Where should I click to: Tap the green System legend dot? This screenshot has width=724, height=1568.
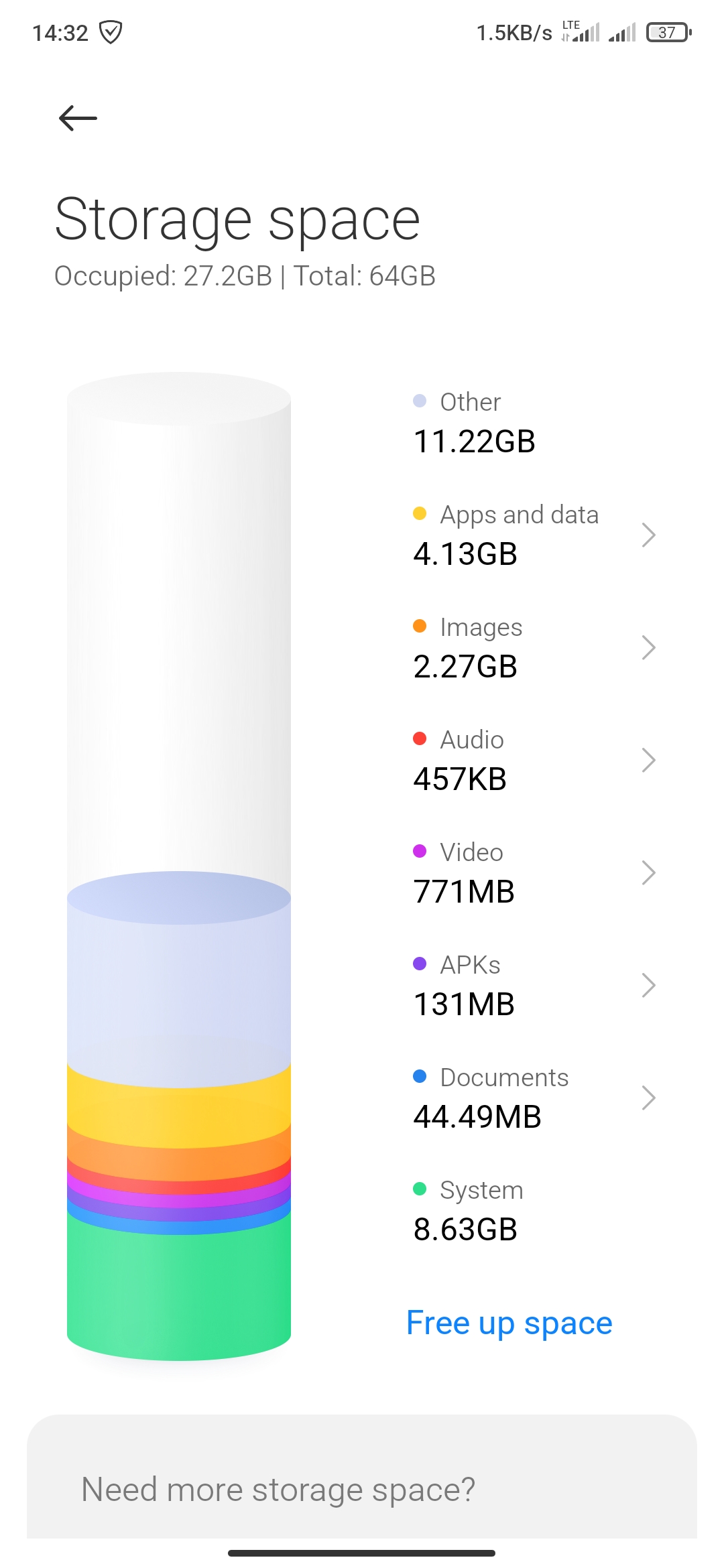point(420,1189)
